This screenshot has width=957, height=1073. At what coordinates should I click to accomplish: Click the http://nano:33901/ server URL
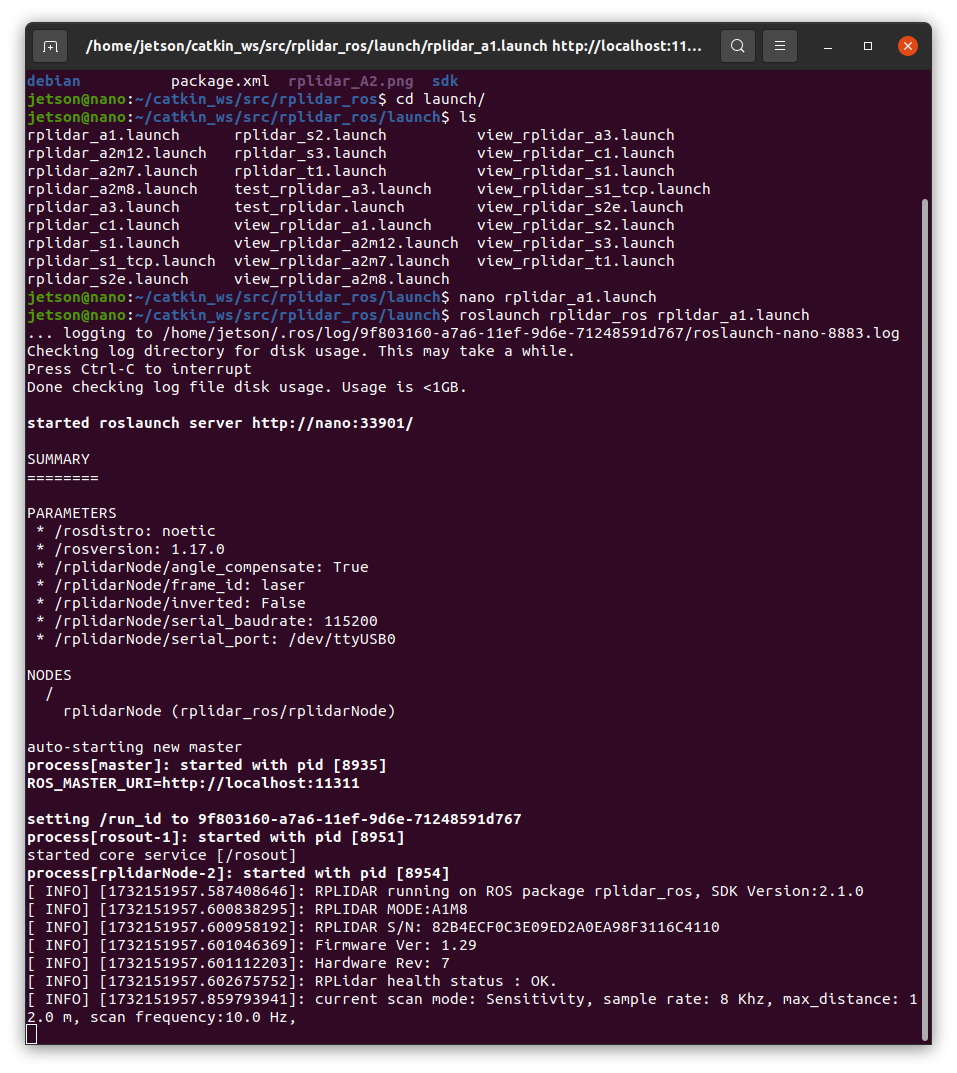point(333,424)
